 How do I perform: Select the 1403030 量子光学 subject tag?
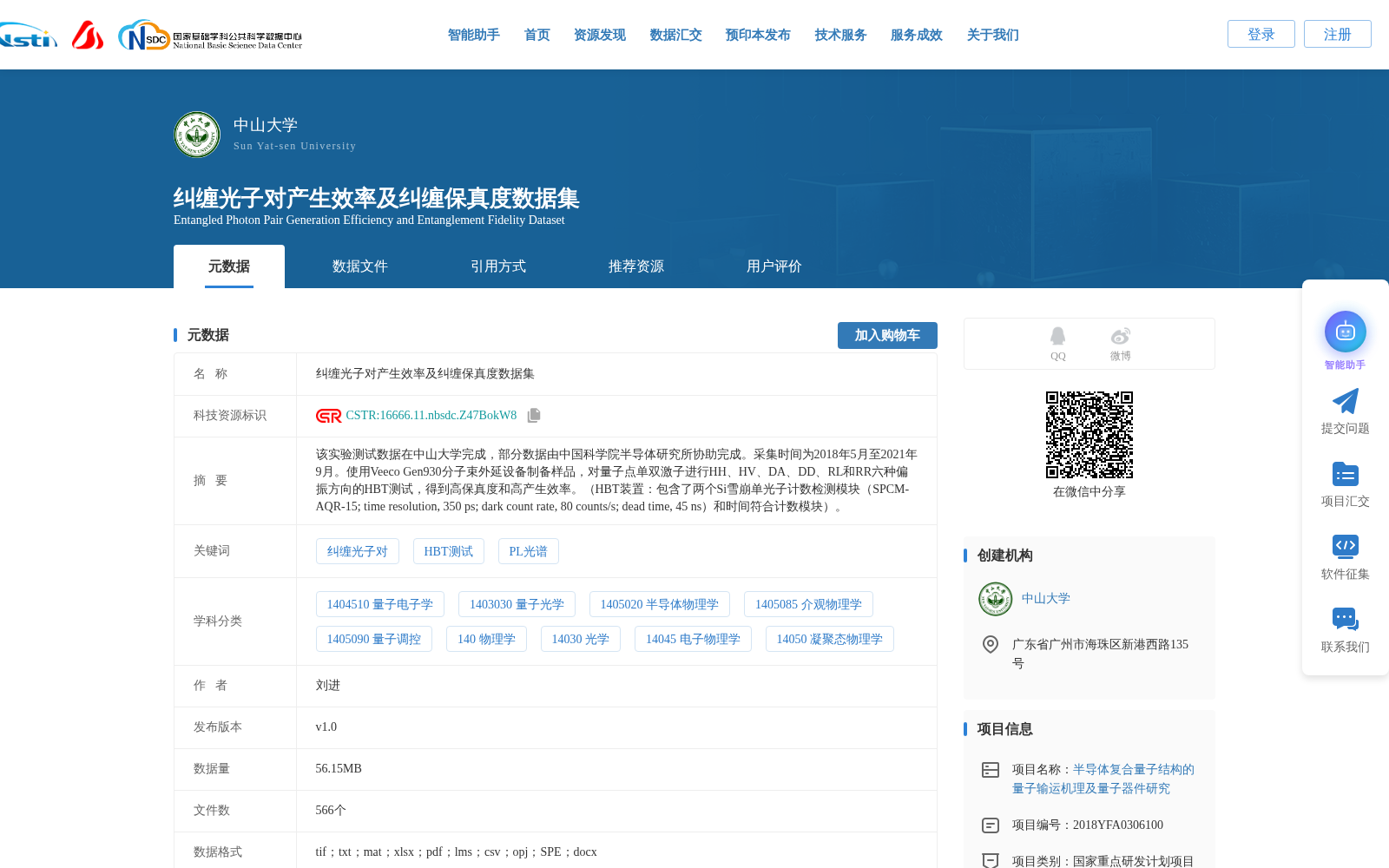coord(517,604)
